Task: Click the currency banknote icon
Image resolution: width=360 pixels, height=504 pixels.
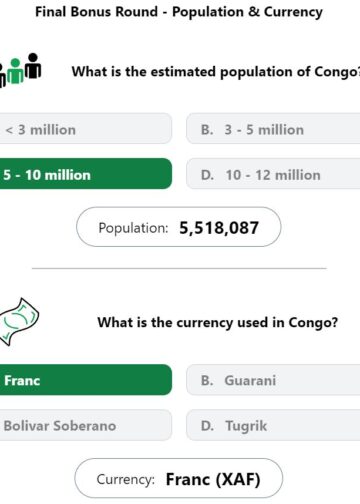Action: [19, 322]
